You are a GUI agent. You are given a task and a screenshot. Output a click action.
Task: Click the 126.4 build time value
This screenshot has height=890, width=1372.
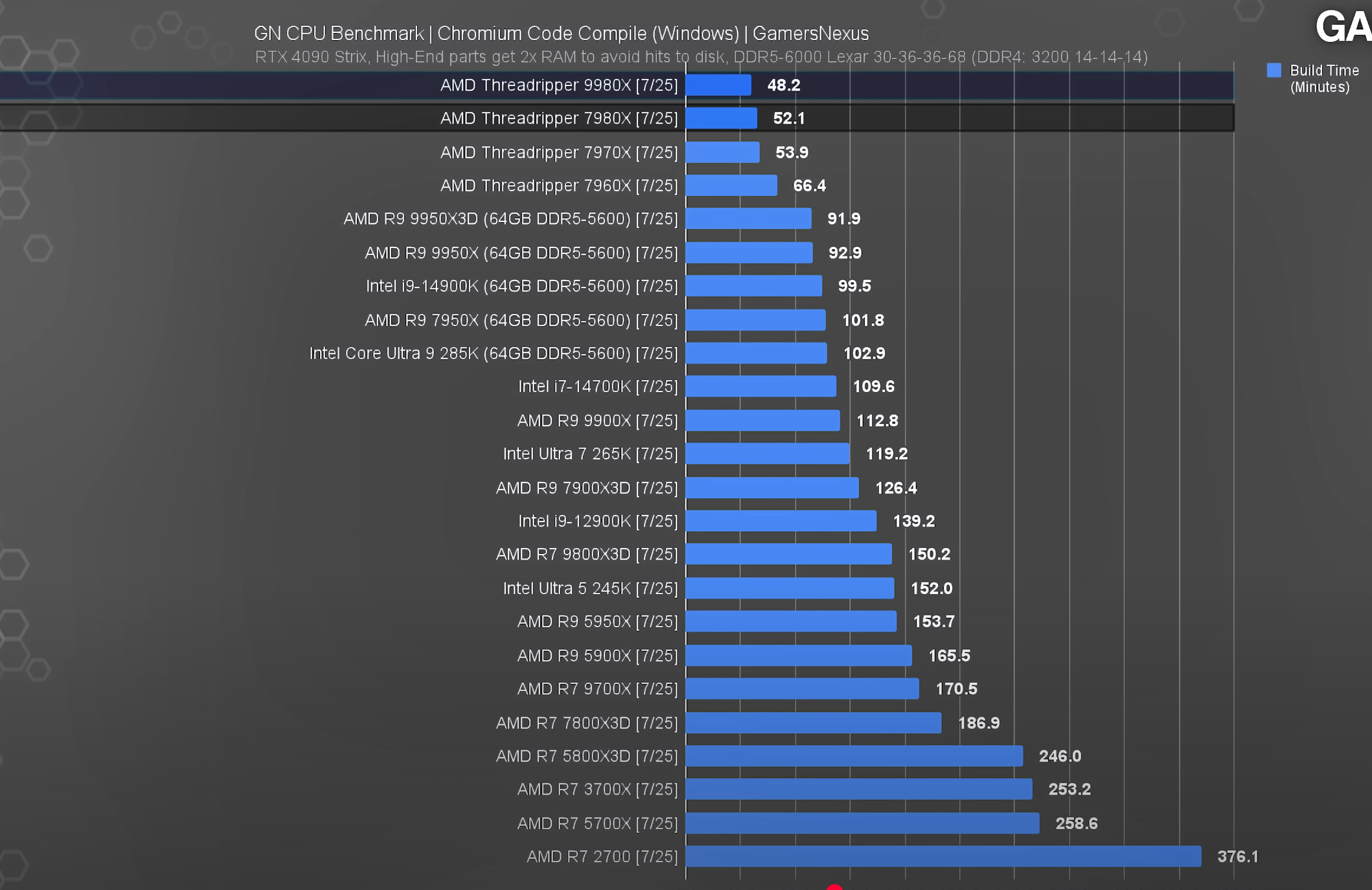(x=896, y=488)
